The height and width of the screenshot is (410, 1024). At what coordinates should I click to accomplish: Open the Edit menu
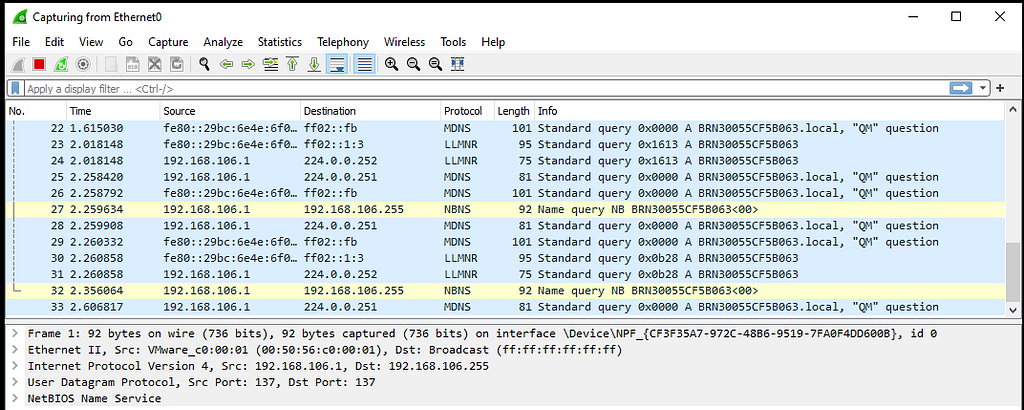(54, 42)
